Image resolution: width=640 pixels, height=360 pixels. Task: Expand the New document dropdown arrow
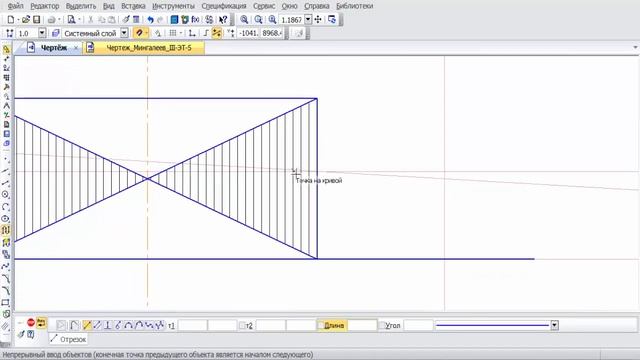tap(18, 19)
